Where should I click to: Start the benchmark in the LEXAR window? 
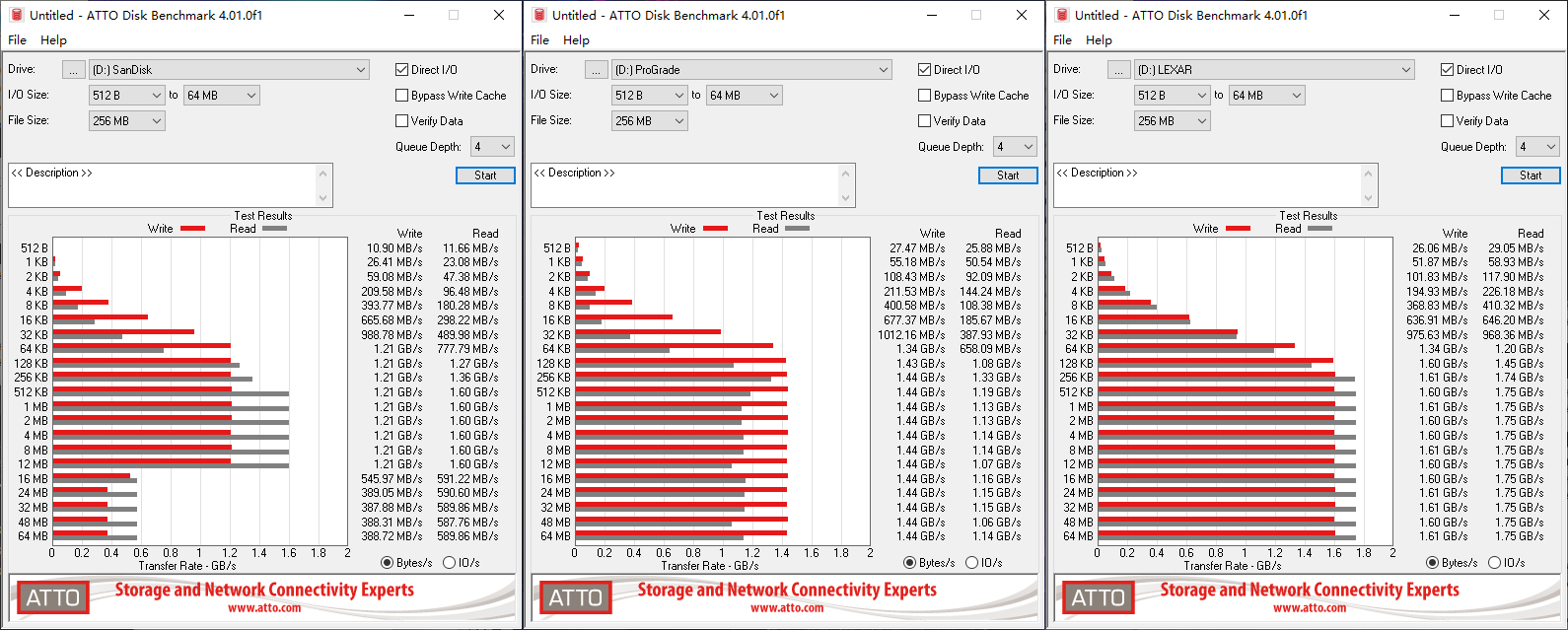click(x=1531, y=175)
